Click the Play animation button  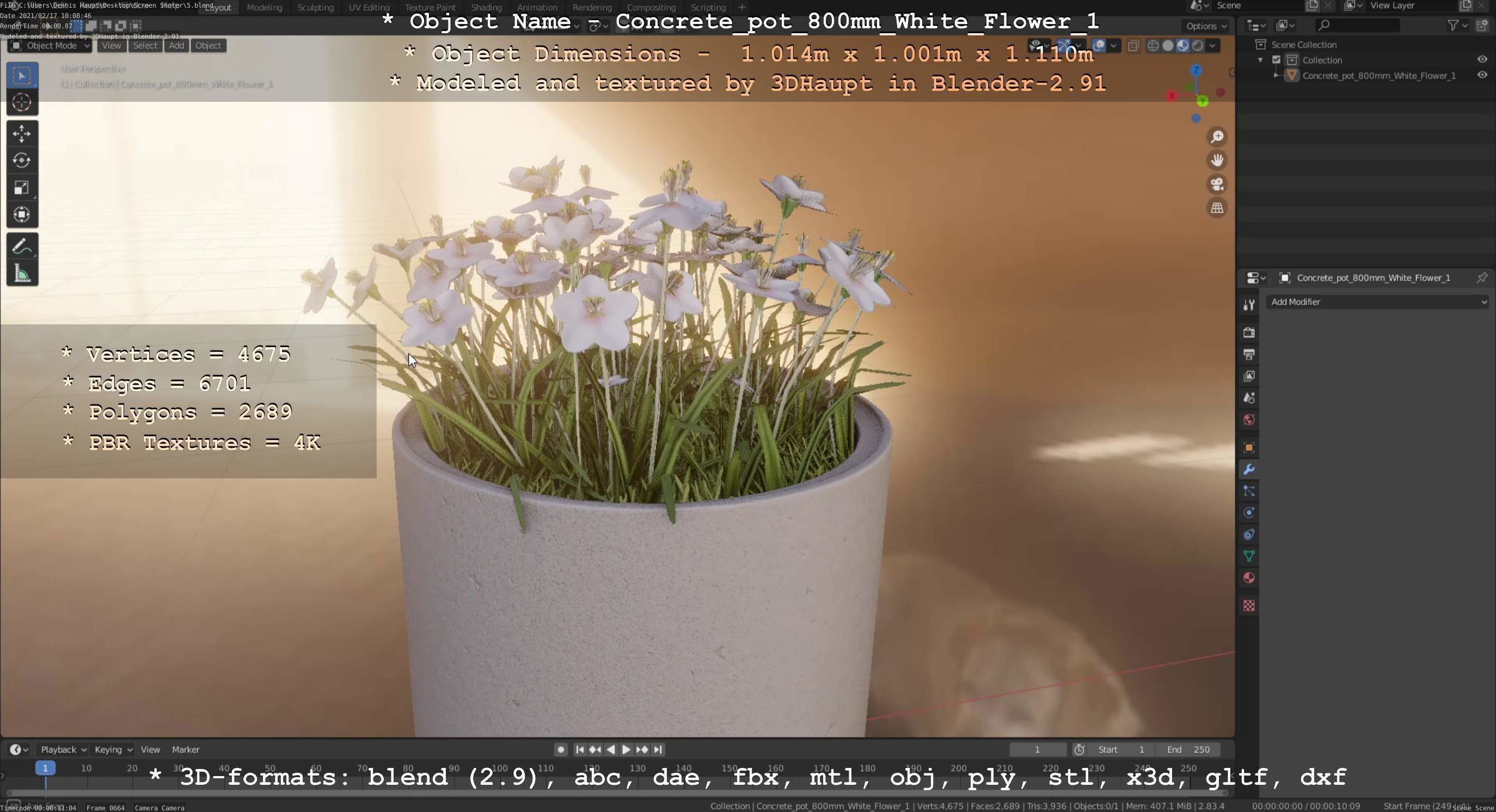(626, 749)
